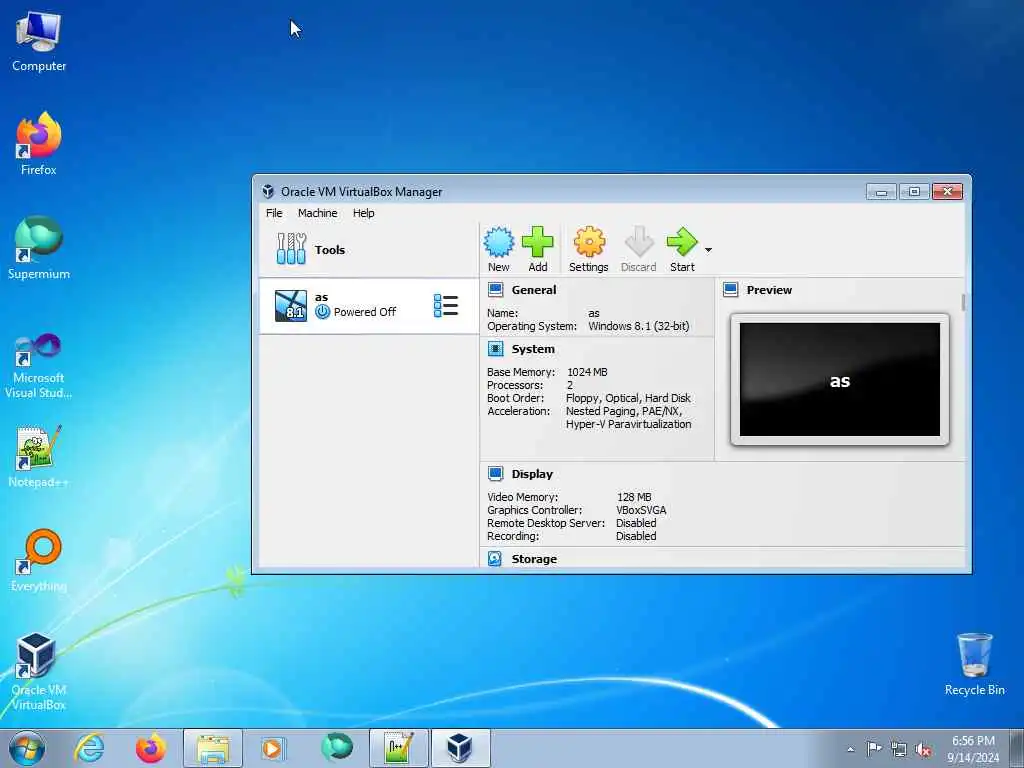Open the Computer desktop icon
Viewport: 1024px width, 768px height.
click(x=39, y=42)
